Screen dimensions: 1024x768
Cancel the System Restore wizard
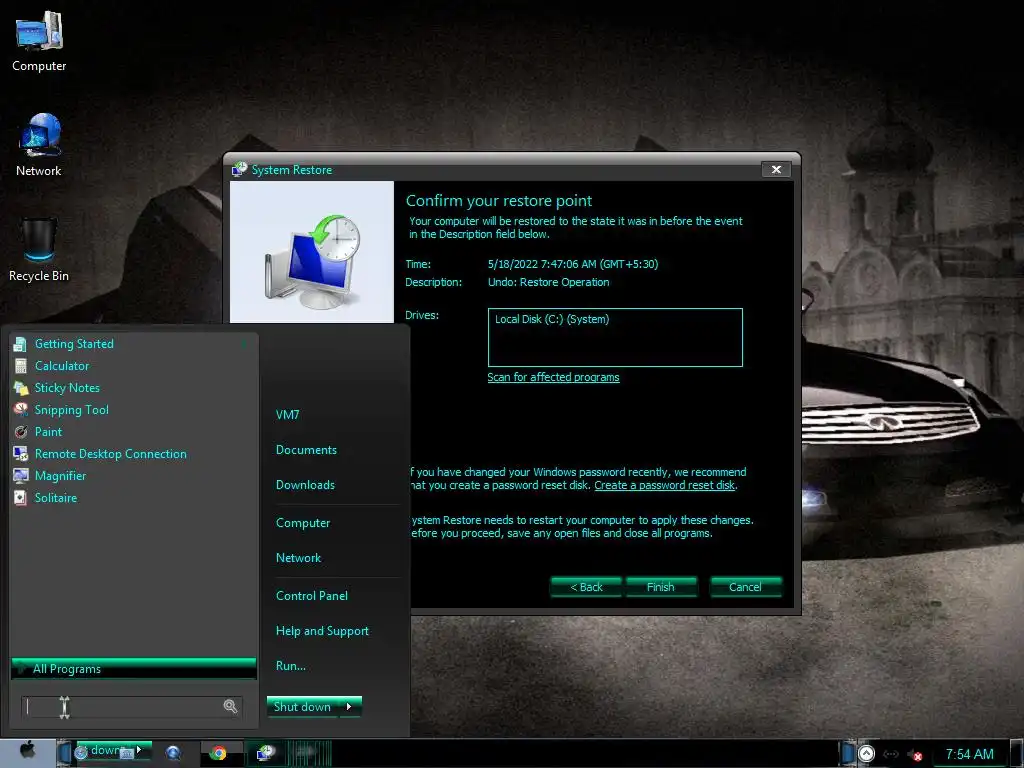(x=745, y=587)
